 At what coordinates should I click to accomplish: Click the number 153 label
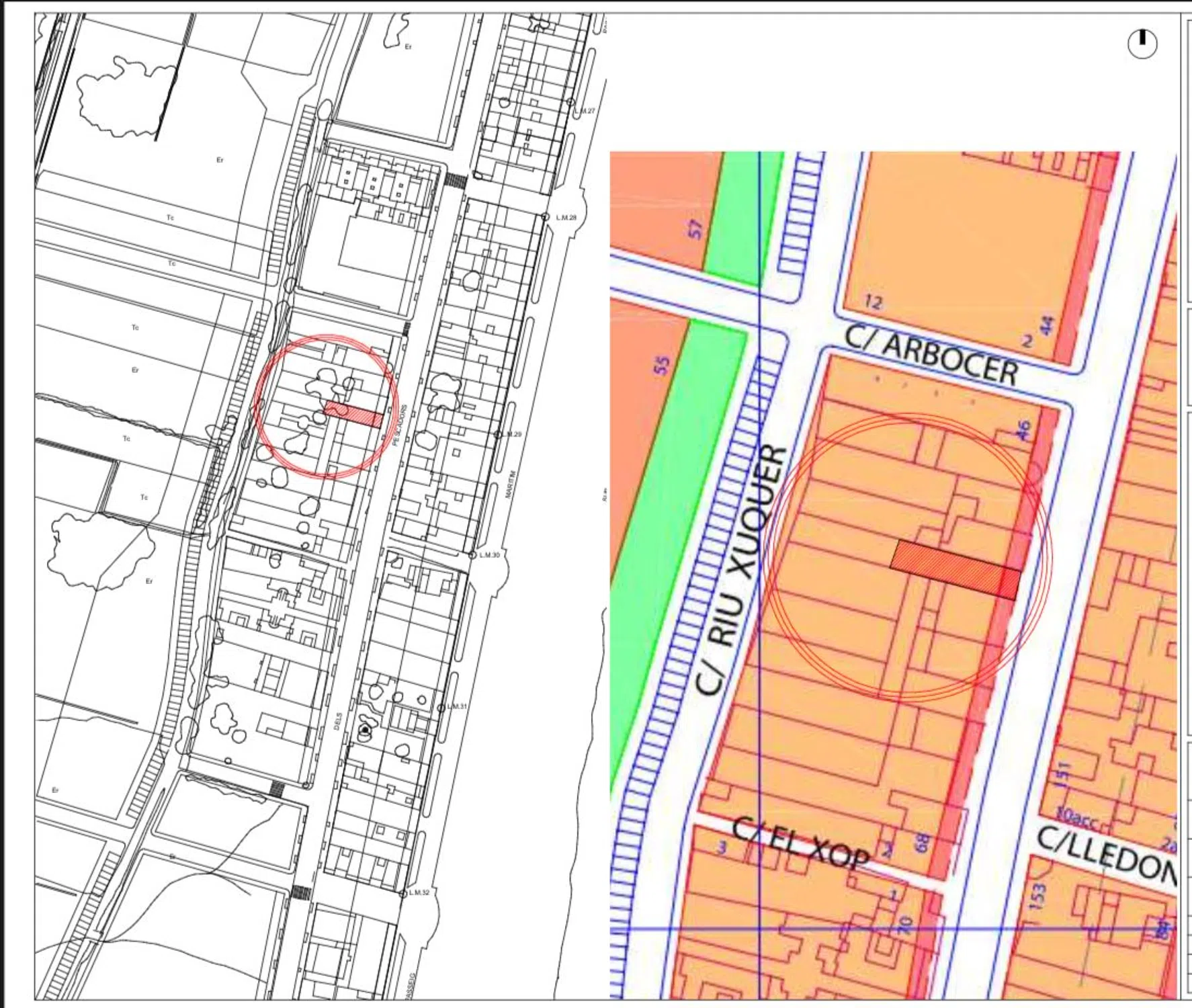1038,896
